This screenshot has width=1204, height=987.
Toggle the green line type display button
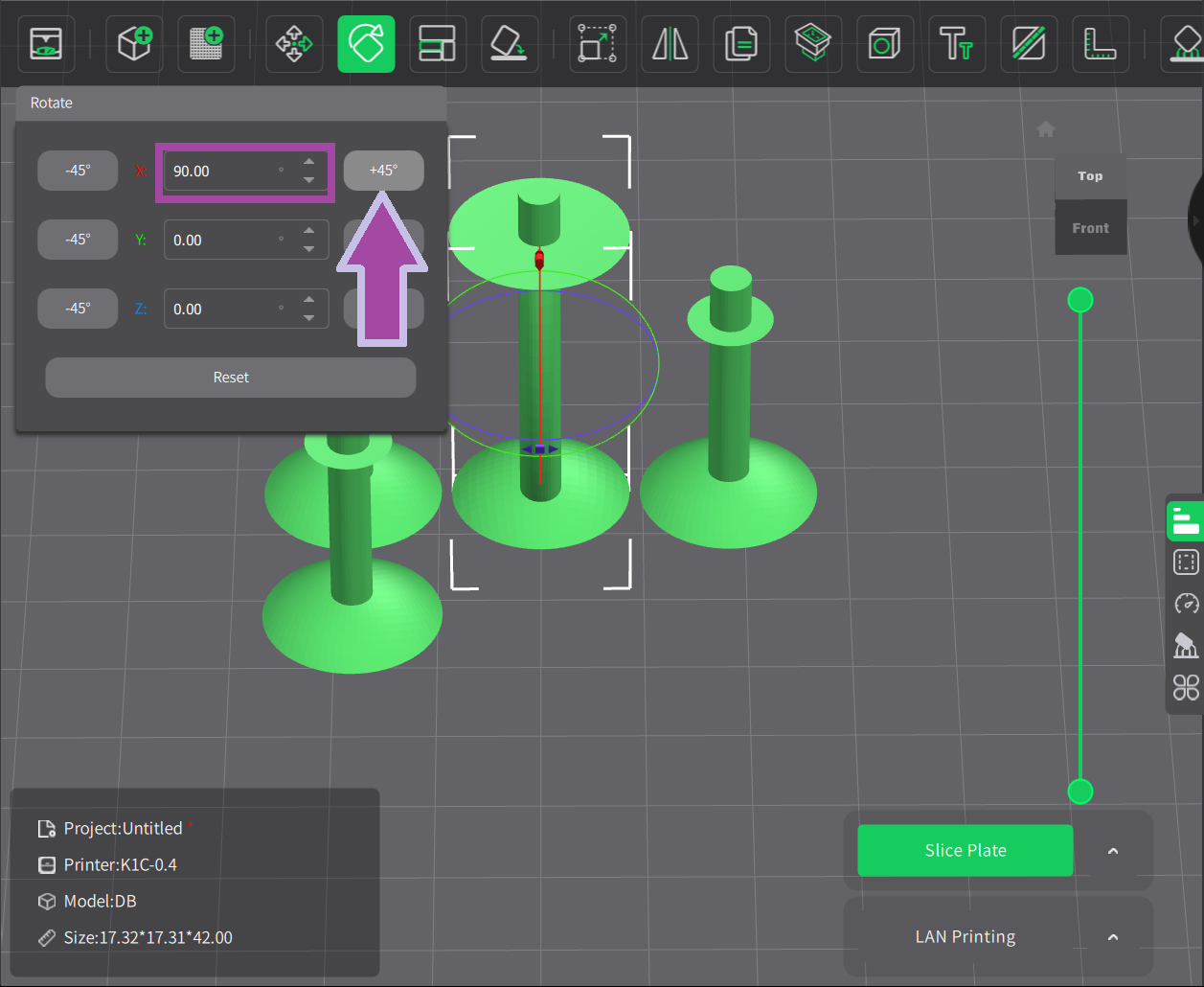(1185, 522)
